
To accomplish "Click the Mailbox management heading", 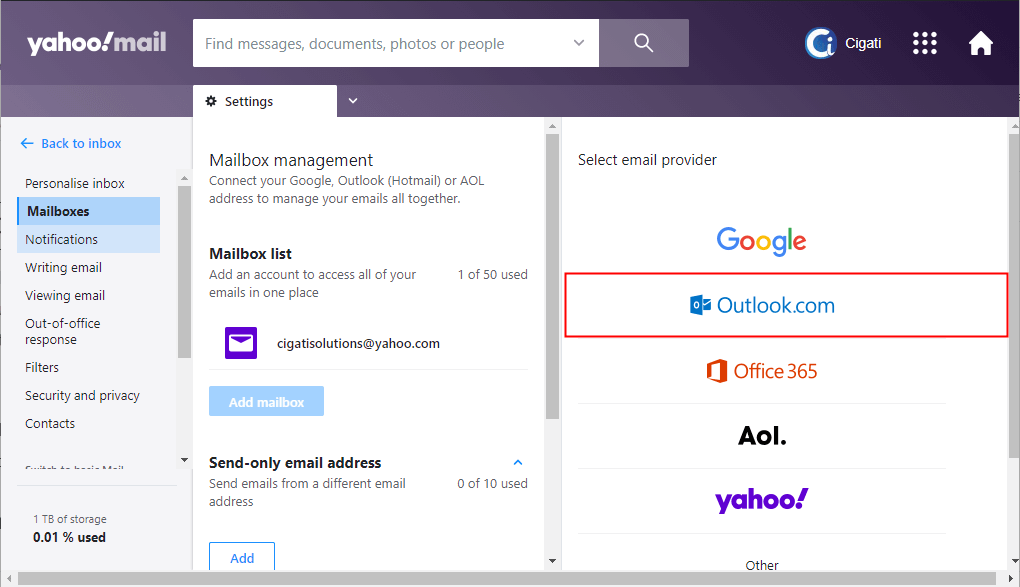I will point(291,160).
